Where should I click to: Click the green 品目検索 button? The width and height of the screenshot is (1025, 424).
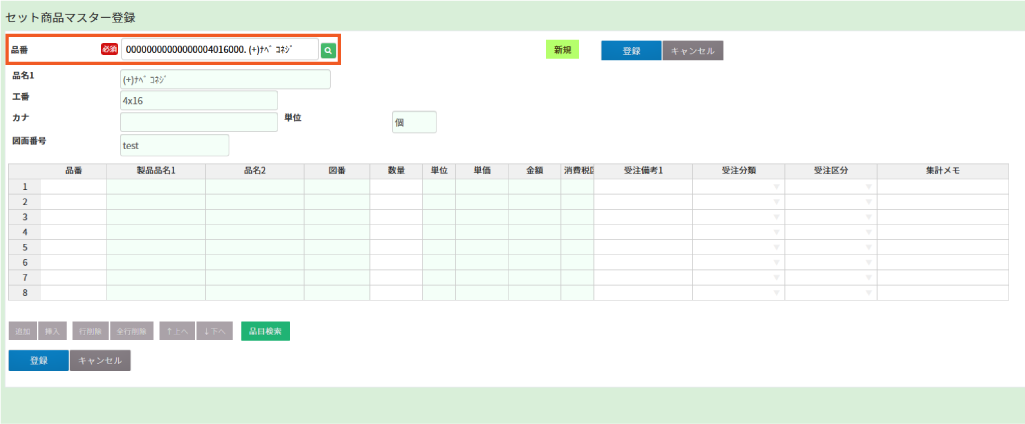[x=265, y=331]
